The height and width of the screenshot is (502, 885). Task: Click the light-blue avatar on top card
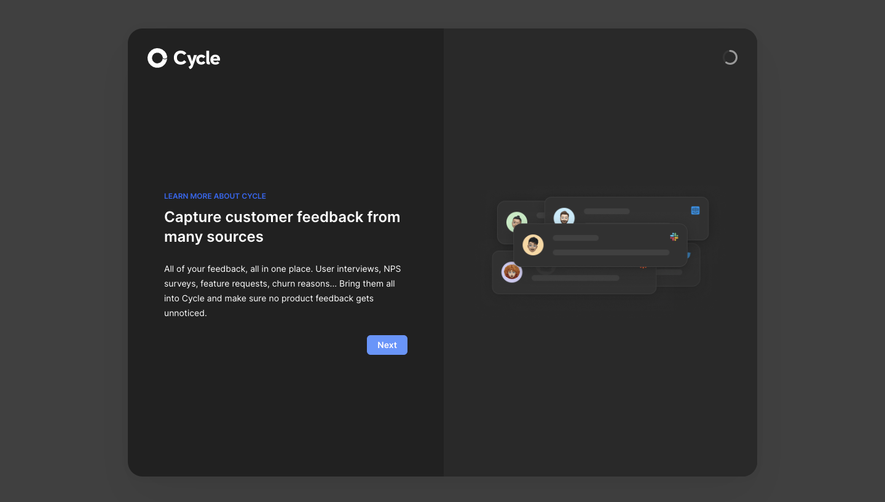click(564, 216)
